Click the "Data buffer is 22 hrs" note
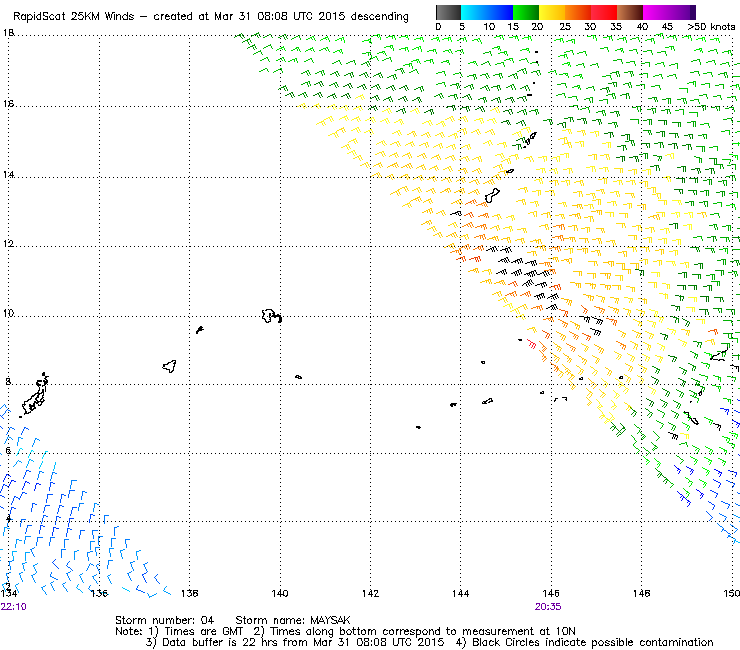This screenshot has height=650, width=740. point(221,642)
